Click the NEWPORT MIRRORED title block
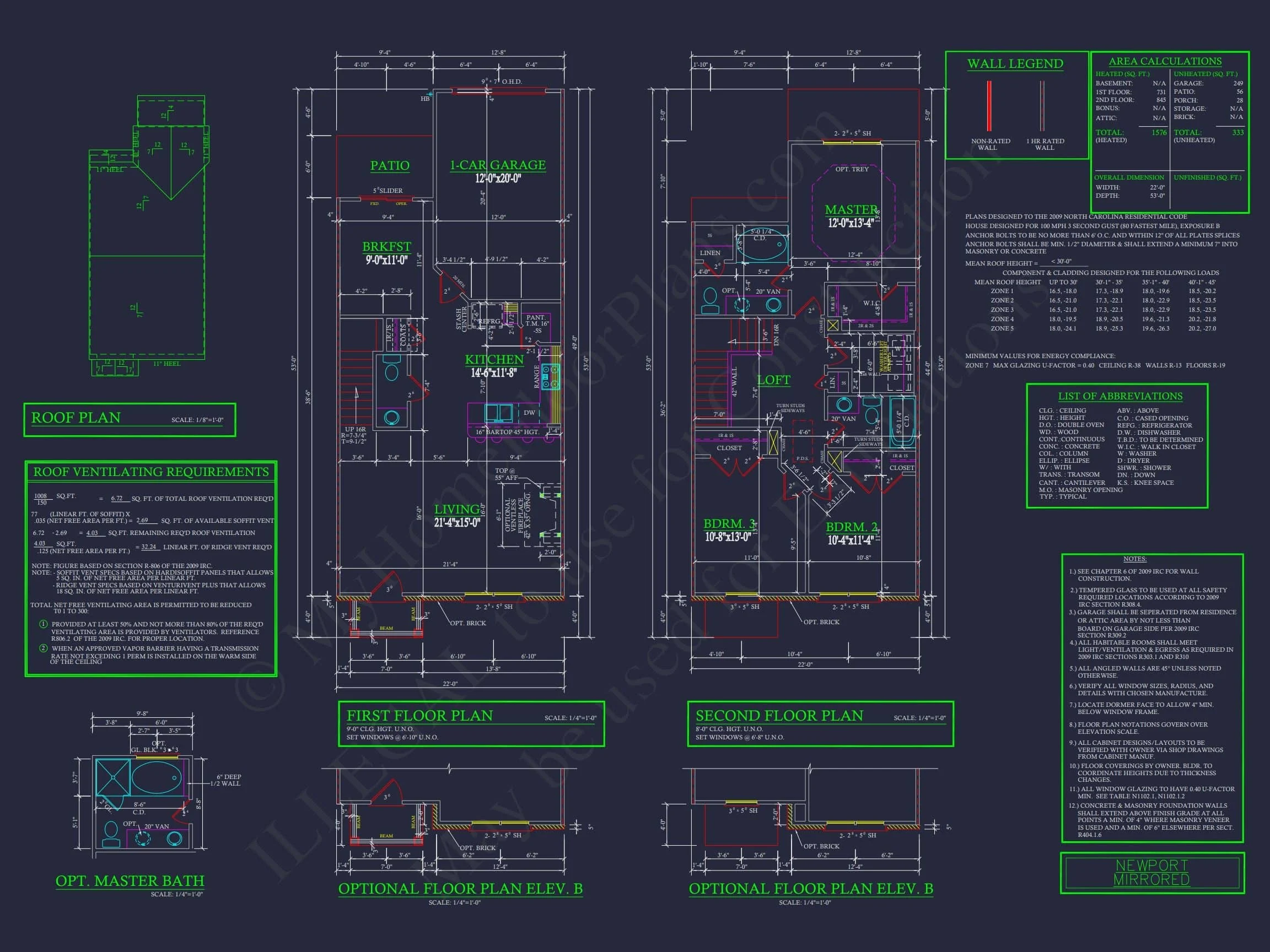Image resolution: width=1270 pixels, height=952 pixels. coord(1151,872)
